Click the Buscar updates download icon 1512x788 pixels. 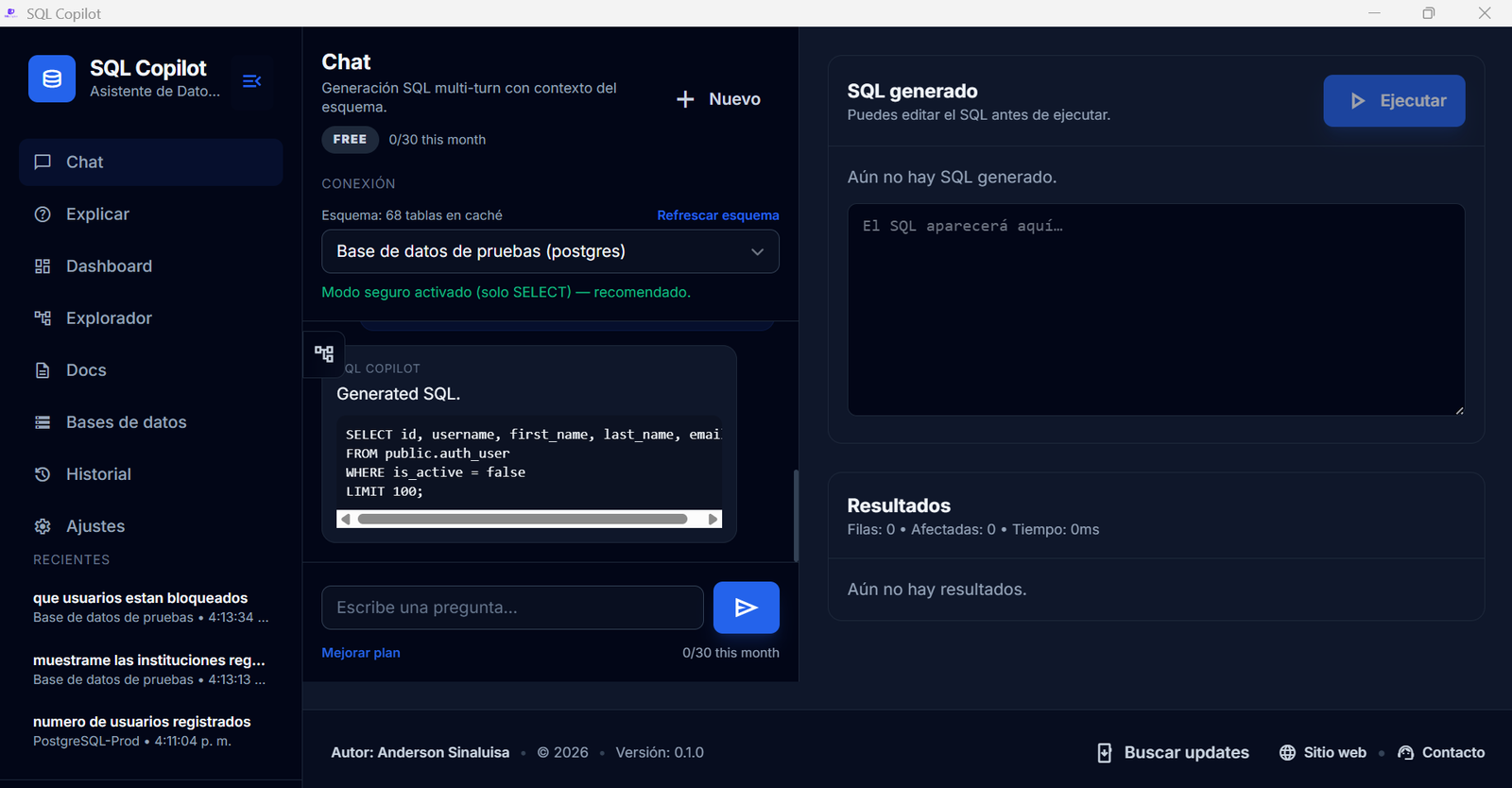[1105, 753]
